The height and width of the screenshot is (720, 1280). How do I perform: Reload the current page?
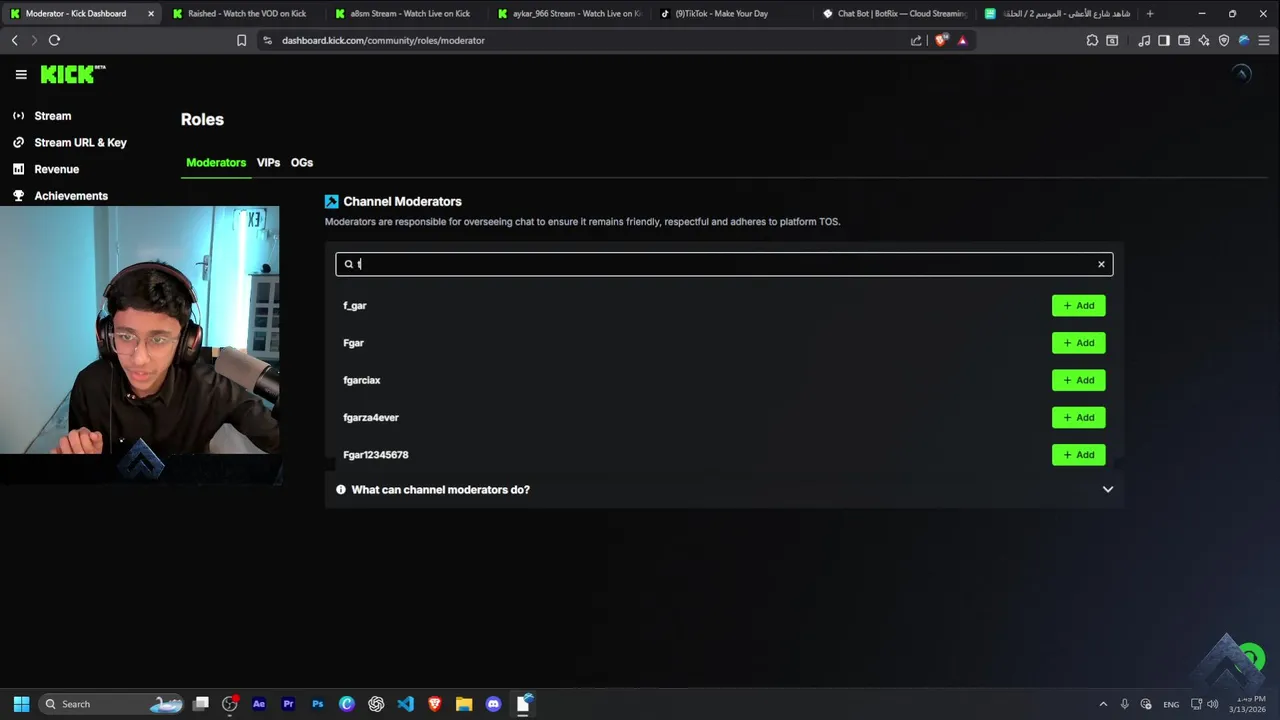[x=54, y=40]
